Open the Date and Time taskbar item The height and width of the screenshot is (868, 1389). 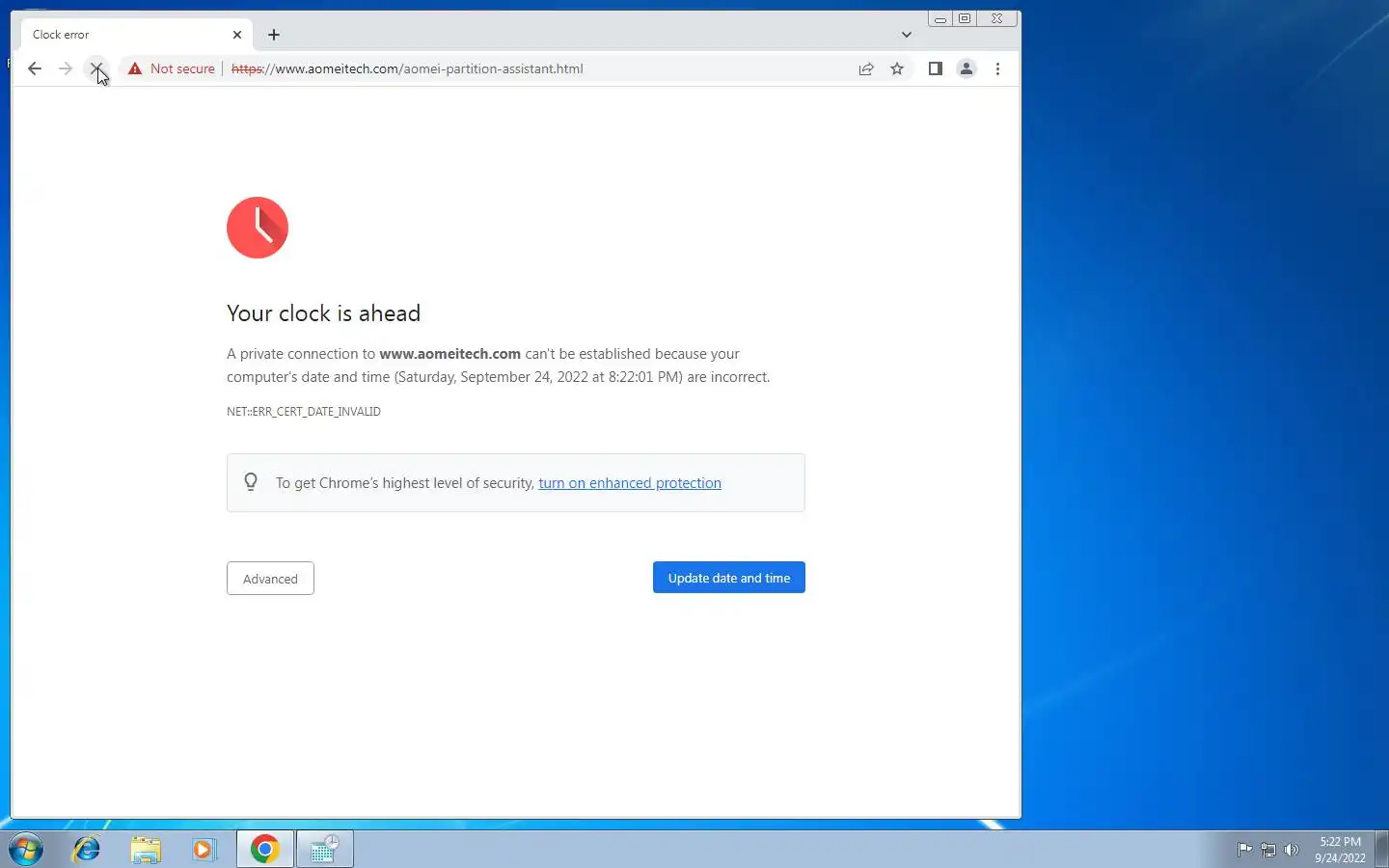pos(324,849)
